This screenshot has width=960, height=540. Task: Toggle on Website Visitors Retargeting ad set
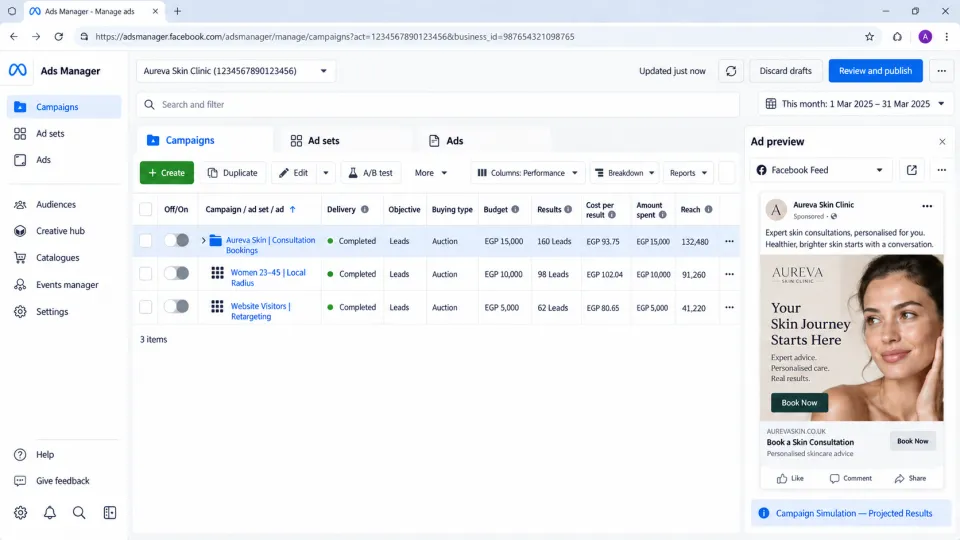pyautogui.click(x=176, y=306)
